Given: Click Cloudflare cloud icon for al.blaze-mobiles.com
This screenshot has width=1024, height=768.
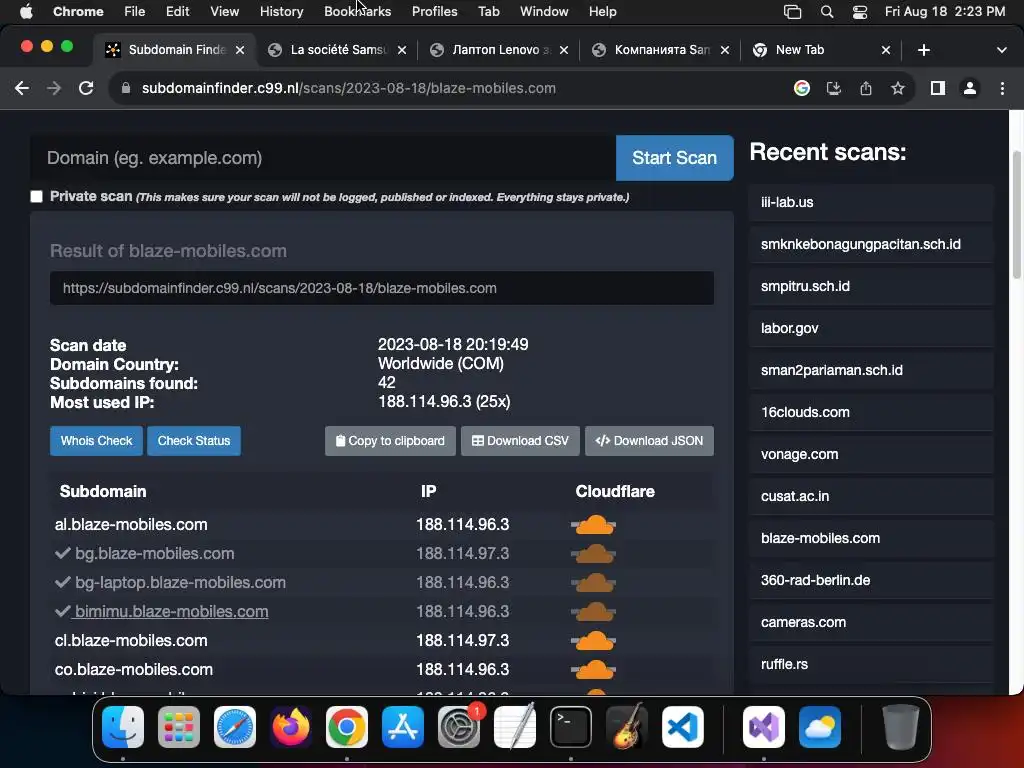Looking at the screenshot, I should click(x=594, y=524).
